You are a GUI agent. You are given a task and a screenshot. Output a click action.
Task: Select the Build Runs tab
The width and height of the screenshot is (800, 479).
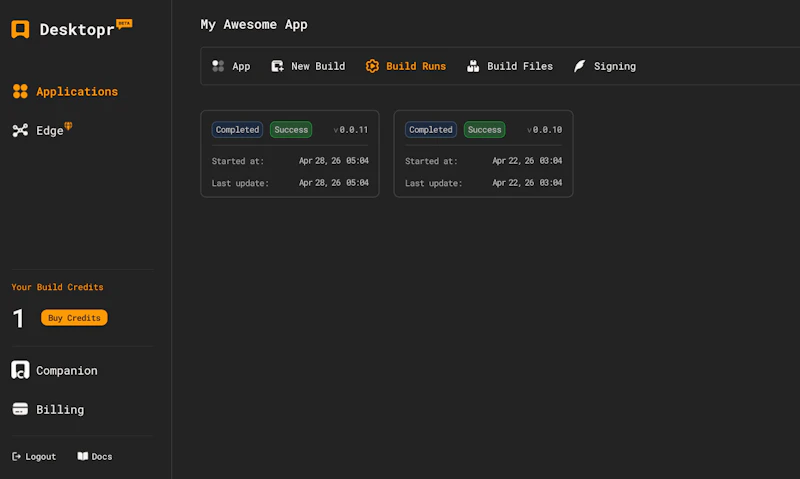tap(406, 66)
